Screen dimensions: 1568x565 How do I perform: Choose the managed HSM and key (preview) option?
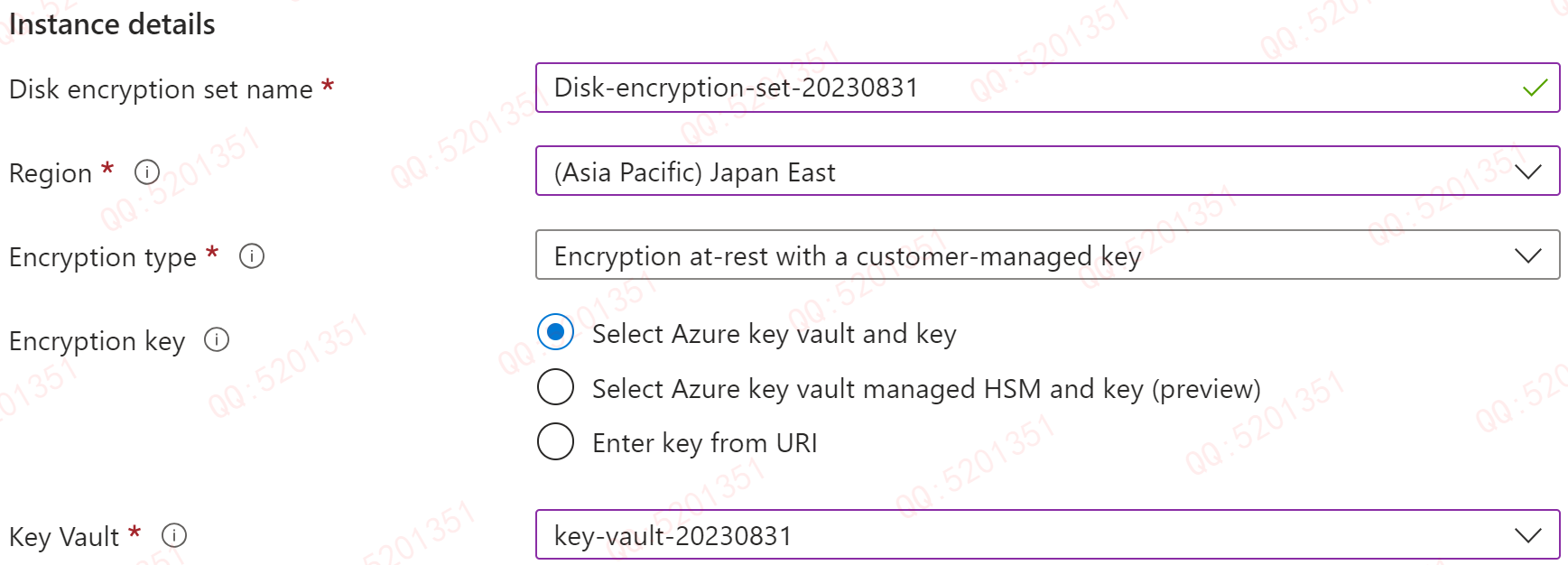(x=555, y=387)
